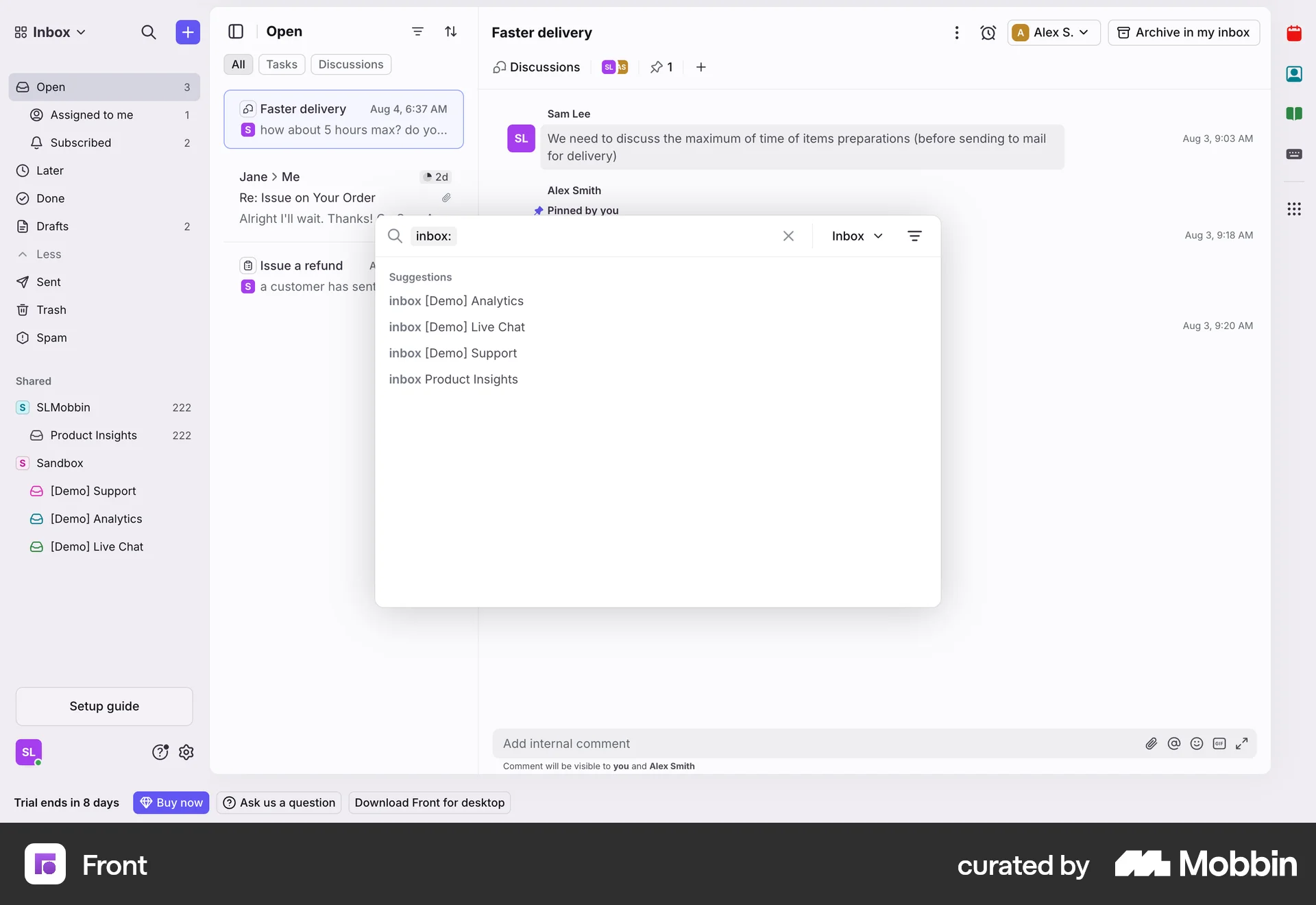1316x905 pixels.
Task: Select the Tasks filter chip
Action: (281, 64)
